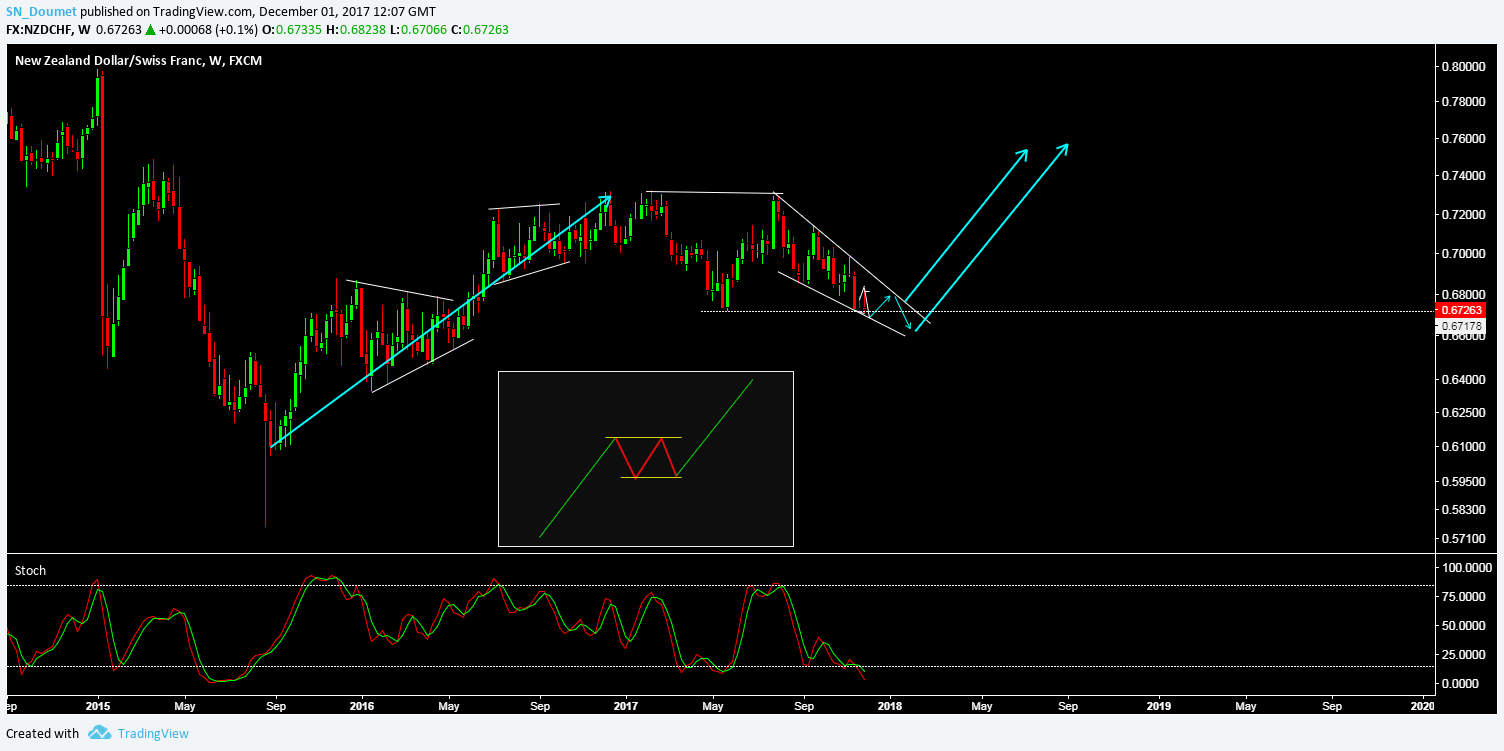Click the 0.64000 price axis label
This screenshot has height=751, width=1504.
point(1465,380)
